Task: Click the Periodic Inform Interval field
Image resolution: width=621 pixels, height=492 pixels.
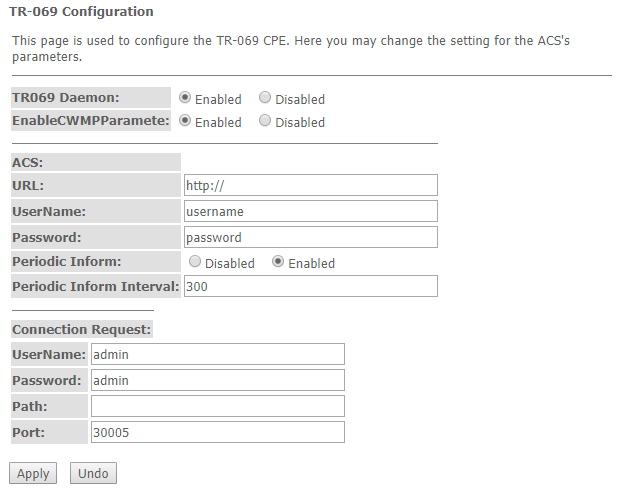Action: tap(311, 286)
